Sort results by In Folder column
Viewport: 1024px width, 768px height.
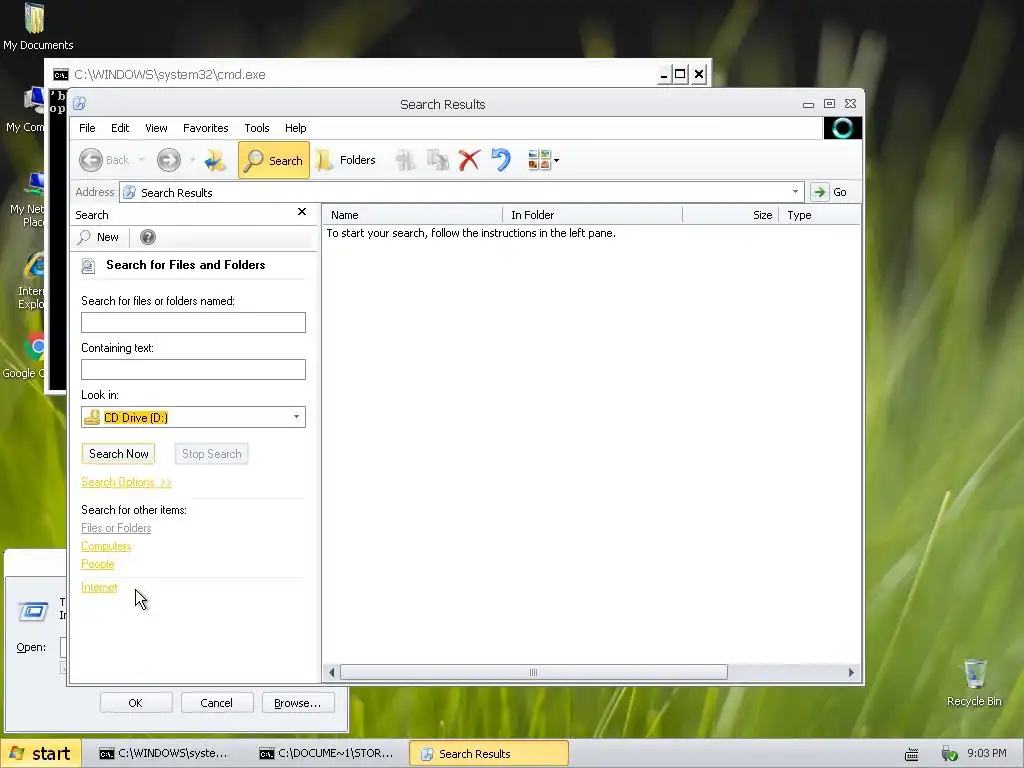click(592, 215)
